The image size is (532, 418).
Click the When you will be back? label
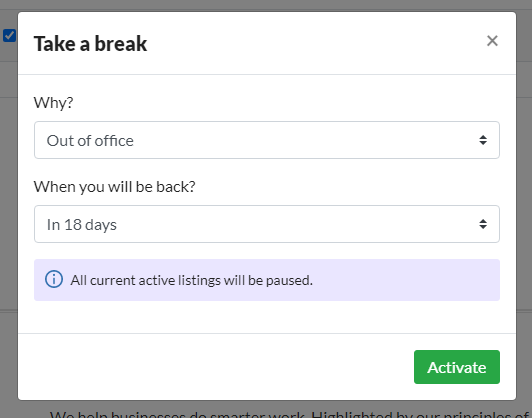(x=114, y=187)
